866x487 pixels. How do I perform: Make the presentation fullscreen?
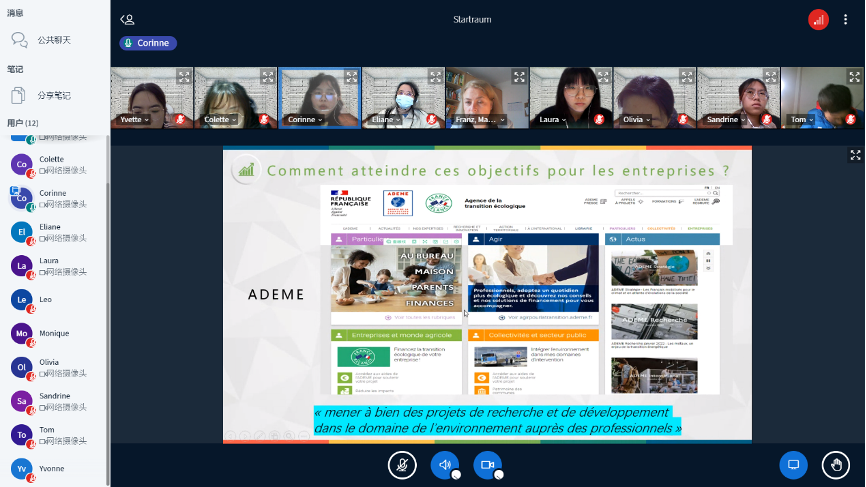(855, 155)
